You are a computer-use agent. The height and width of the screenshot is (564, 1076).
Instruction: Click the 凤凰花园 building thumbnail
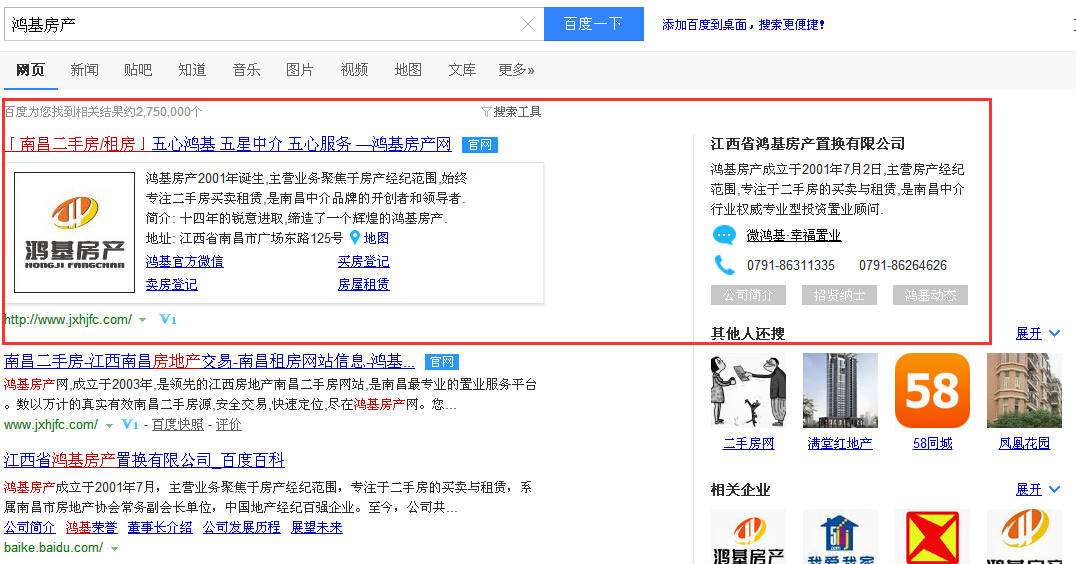[x=1025, y=391]
